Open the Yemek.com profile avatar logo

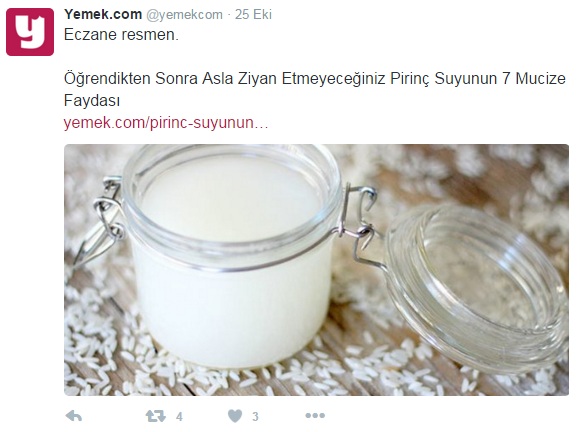pos(30,32)
